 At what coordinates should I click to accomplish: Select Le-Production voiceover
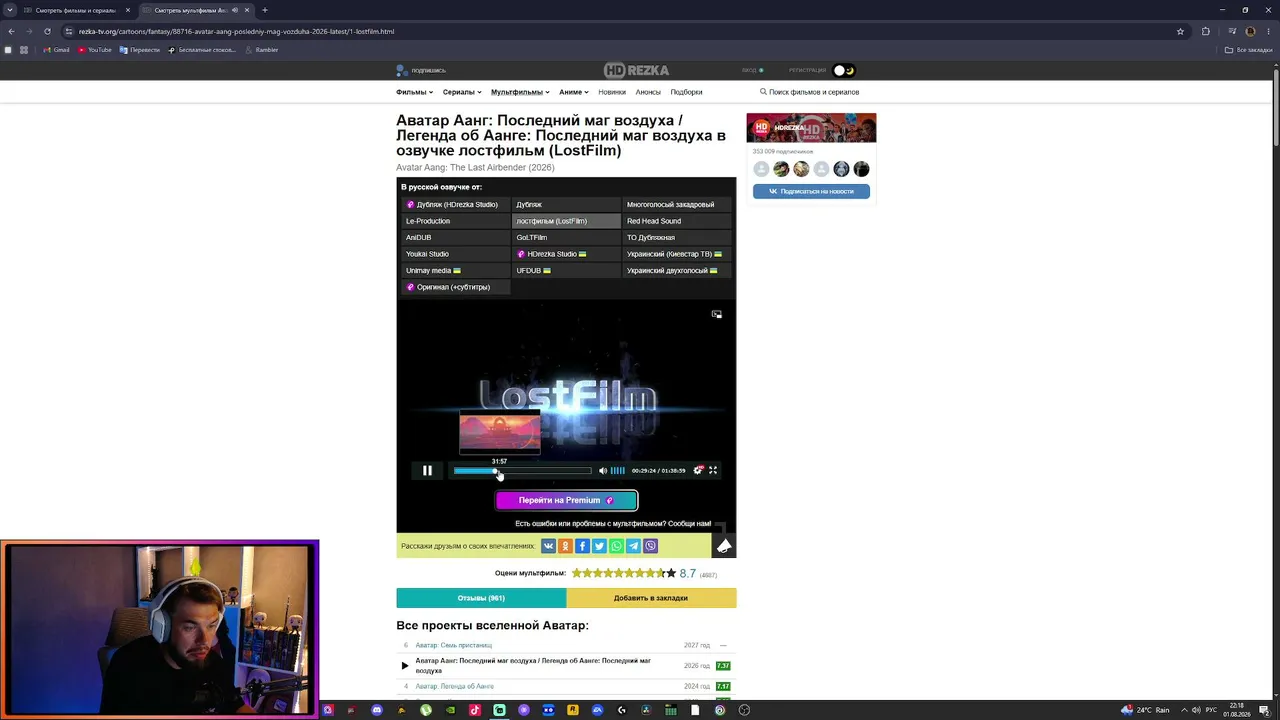(455, 221)
